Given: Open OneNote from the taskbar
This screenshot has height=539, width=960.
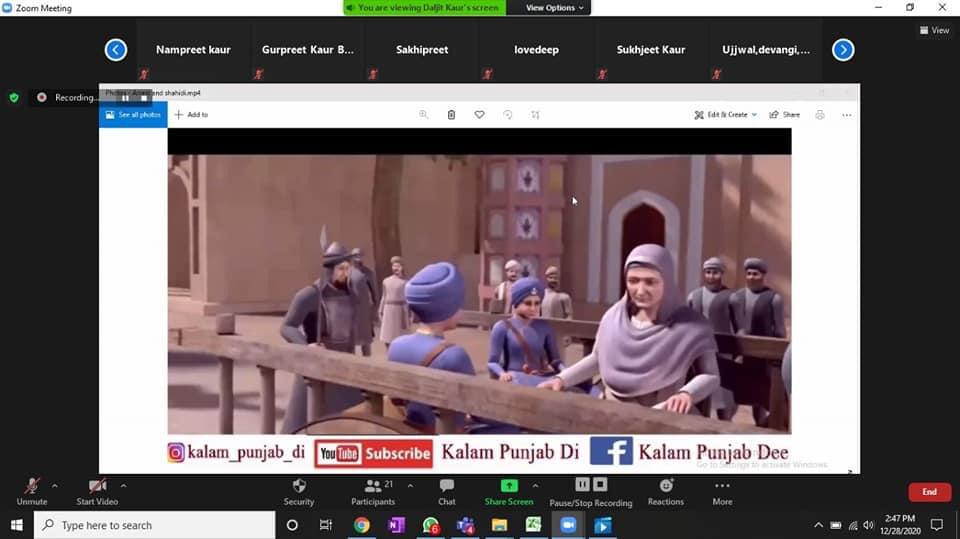Looking at the screenshot, I should pyautogui.click(x=396, y=525).
